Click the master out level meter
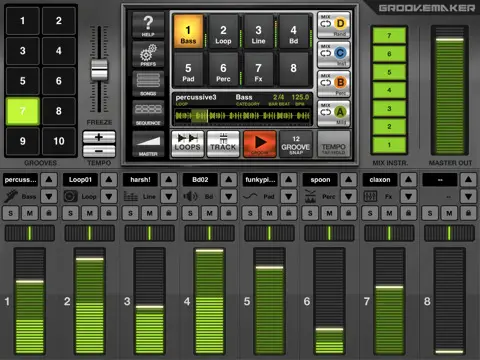 (x=450, y=90)
